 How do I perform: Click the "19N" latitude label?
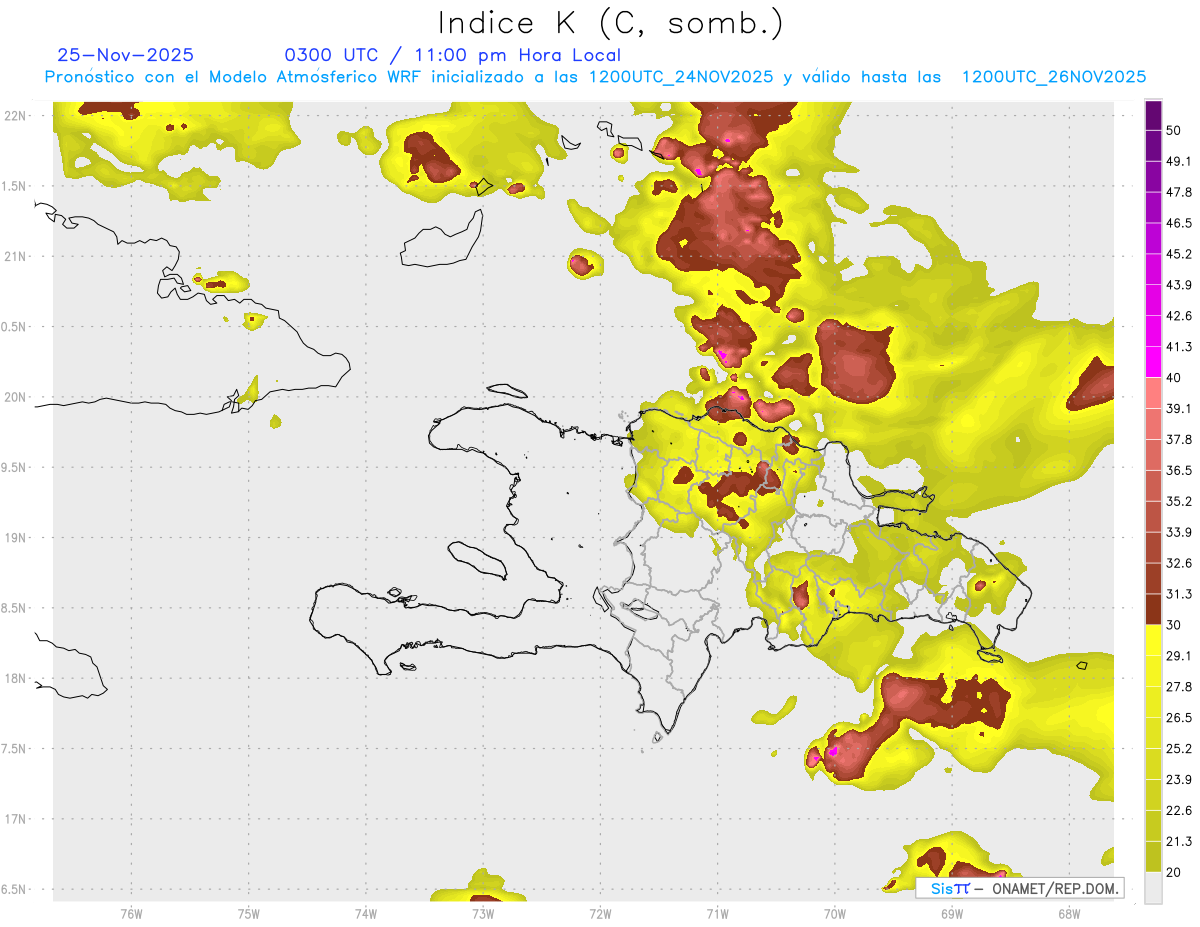pos(15,537)
